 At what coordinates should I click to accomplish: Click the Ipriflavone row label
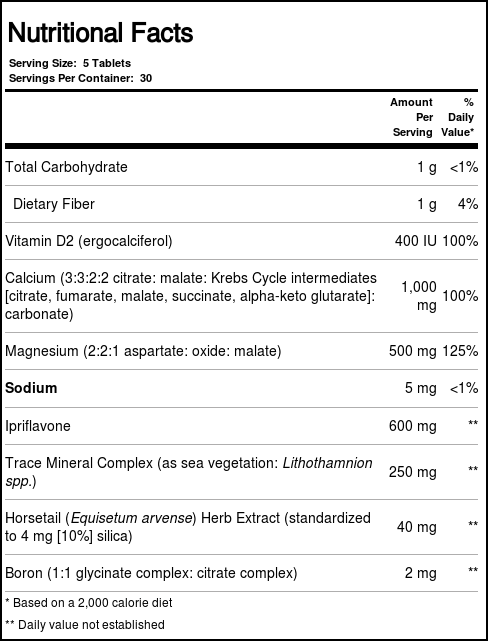tap(38, 426)
